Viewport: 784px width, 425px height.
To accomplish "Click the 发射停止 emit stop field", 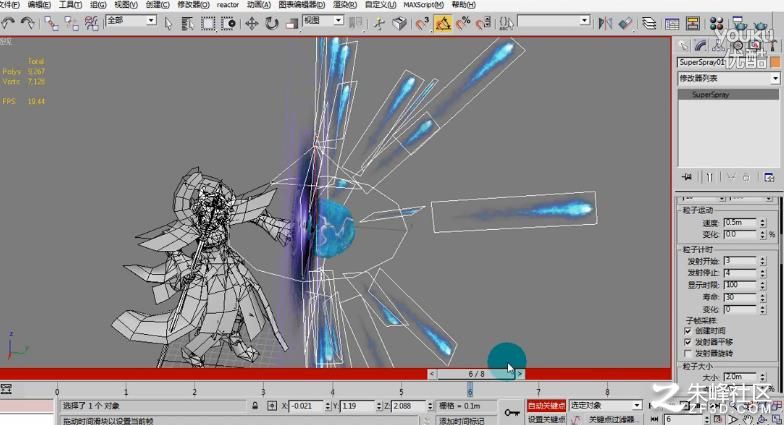I will coord(740,273).
